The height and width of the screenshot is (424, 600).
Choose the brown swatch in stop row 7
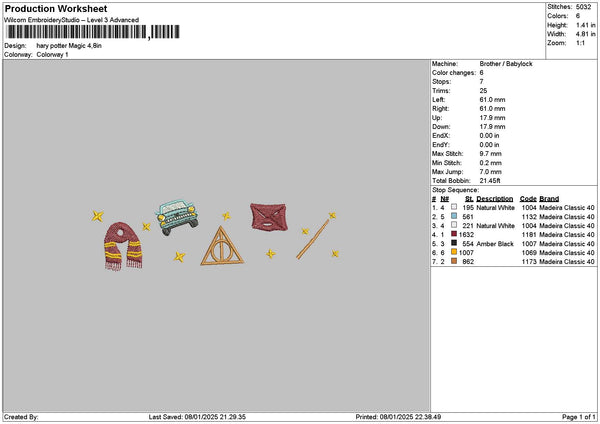[x=454, y=261]
